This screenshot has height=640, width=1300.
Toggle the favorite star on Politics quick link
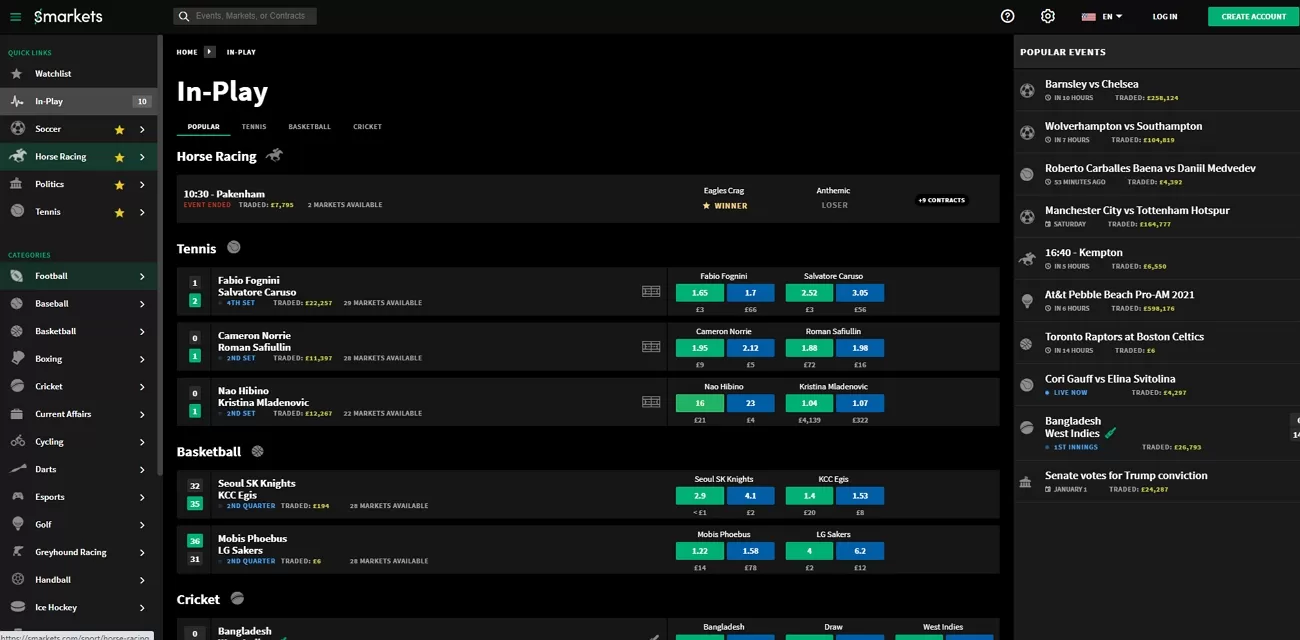click(119, 185)
